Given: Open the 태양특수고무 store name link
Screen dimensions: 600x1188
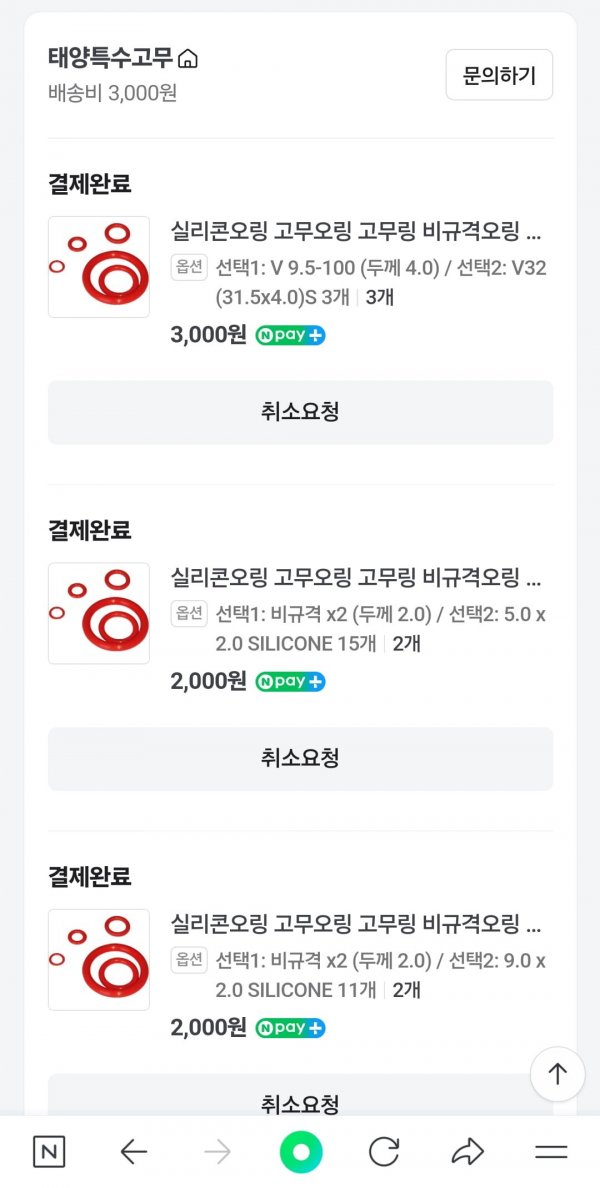Looking at the screenshot, I should pos(111,58).
